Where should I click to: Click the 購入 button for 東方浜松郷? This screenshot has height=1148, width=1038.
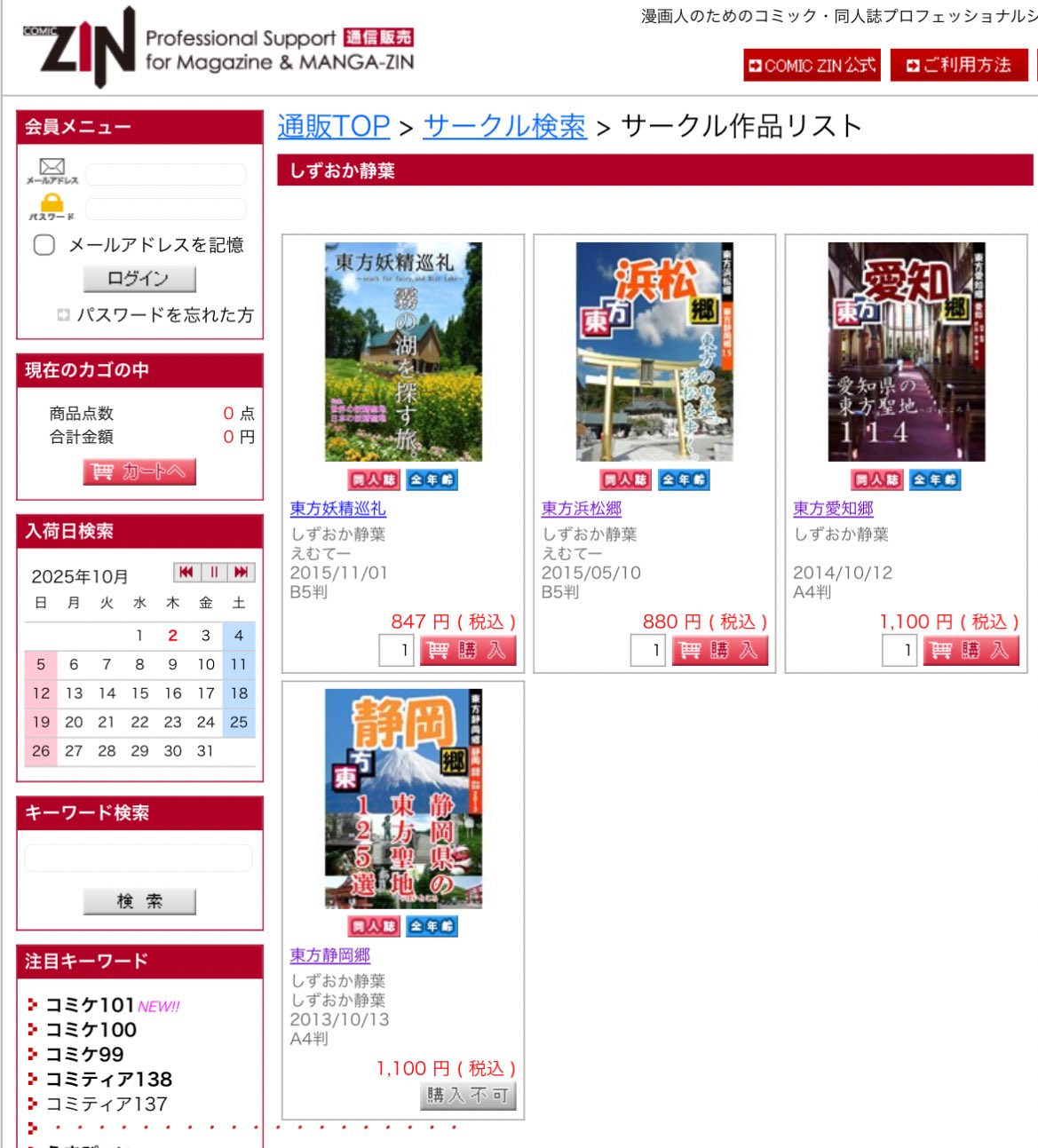coord(720,649)
